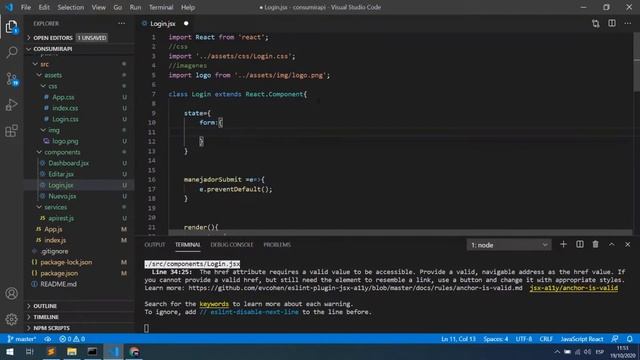Screen dimensions: 640x360
Task: Kill terminal with trash icon
Action: click(596, 244)
